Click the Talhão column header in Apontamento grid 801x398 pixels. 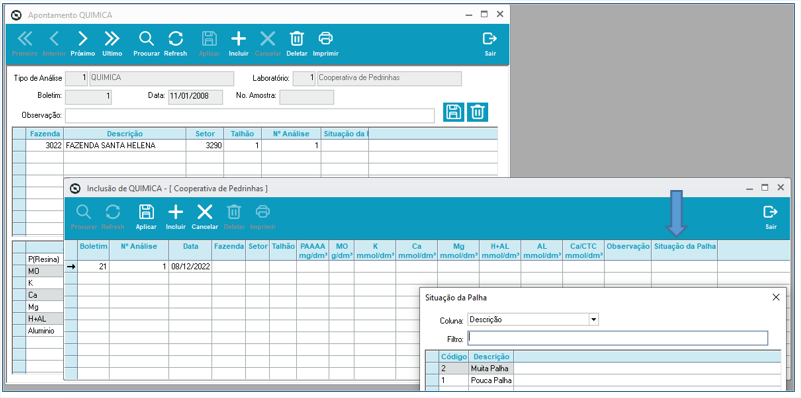point(243,134)
